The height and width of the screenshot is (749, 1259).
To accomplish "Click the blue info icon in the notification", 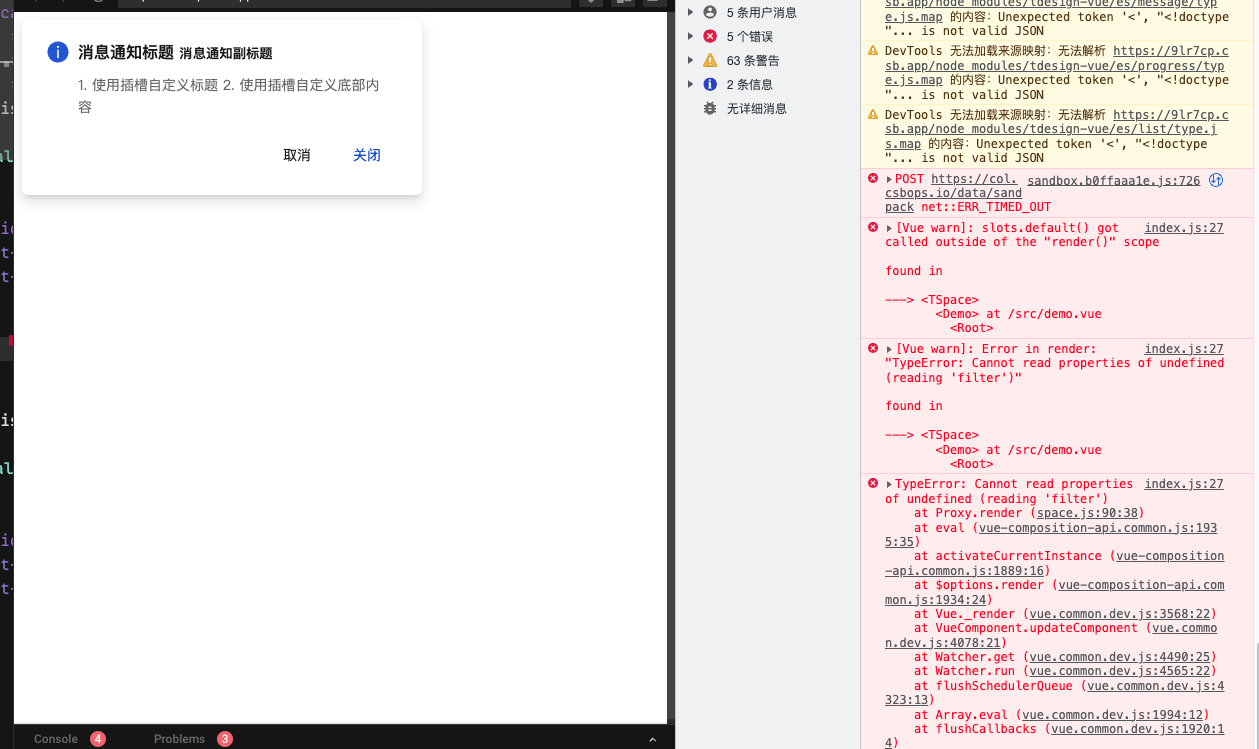I will 58,52.
